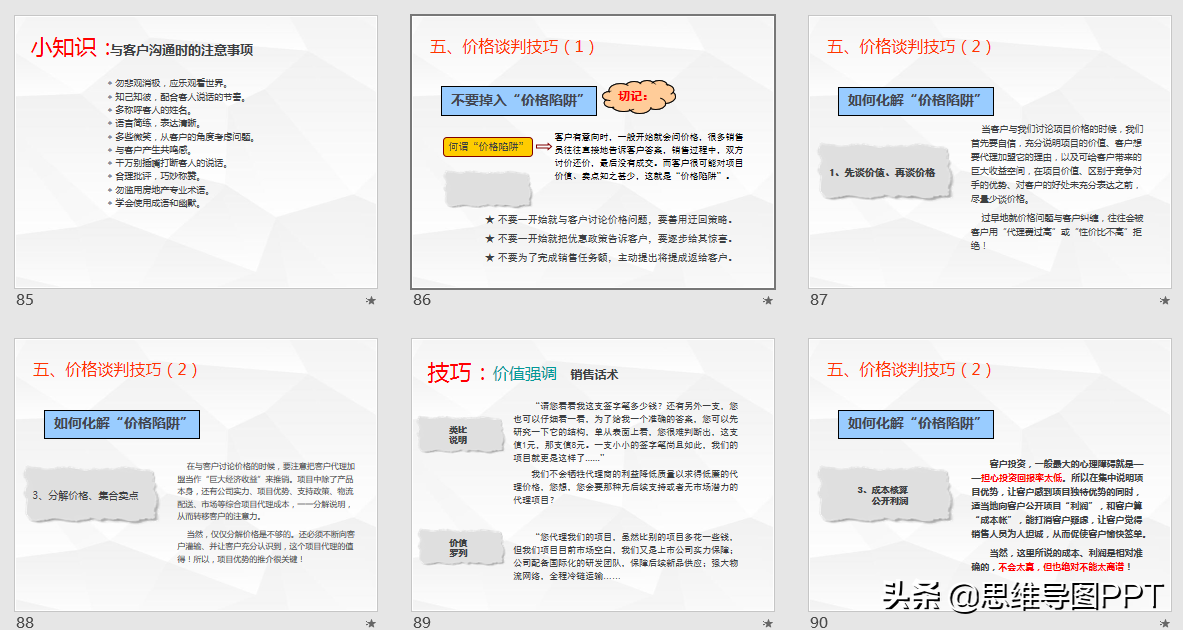Select slide 89 thumbnail 技巧:价值强调
Image resolution: width=1183 pixels, height=630 pixels.
[x=593, y=475]
